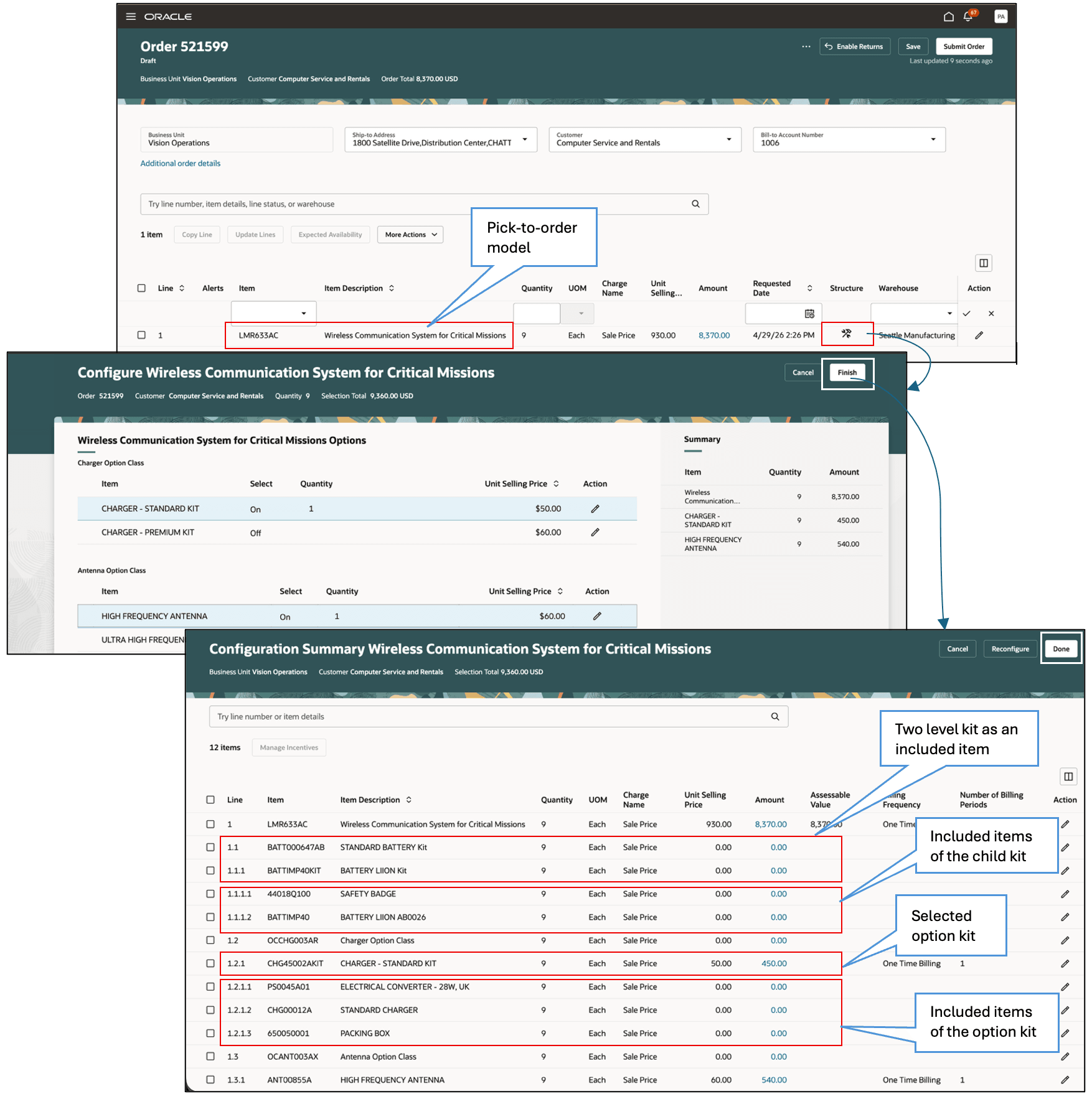
Task: Check the PACKING BOX line checkbox
Action: (210, 1033)
